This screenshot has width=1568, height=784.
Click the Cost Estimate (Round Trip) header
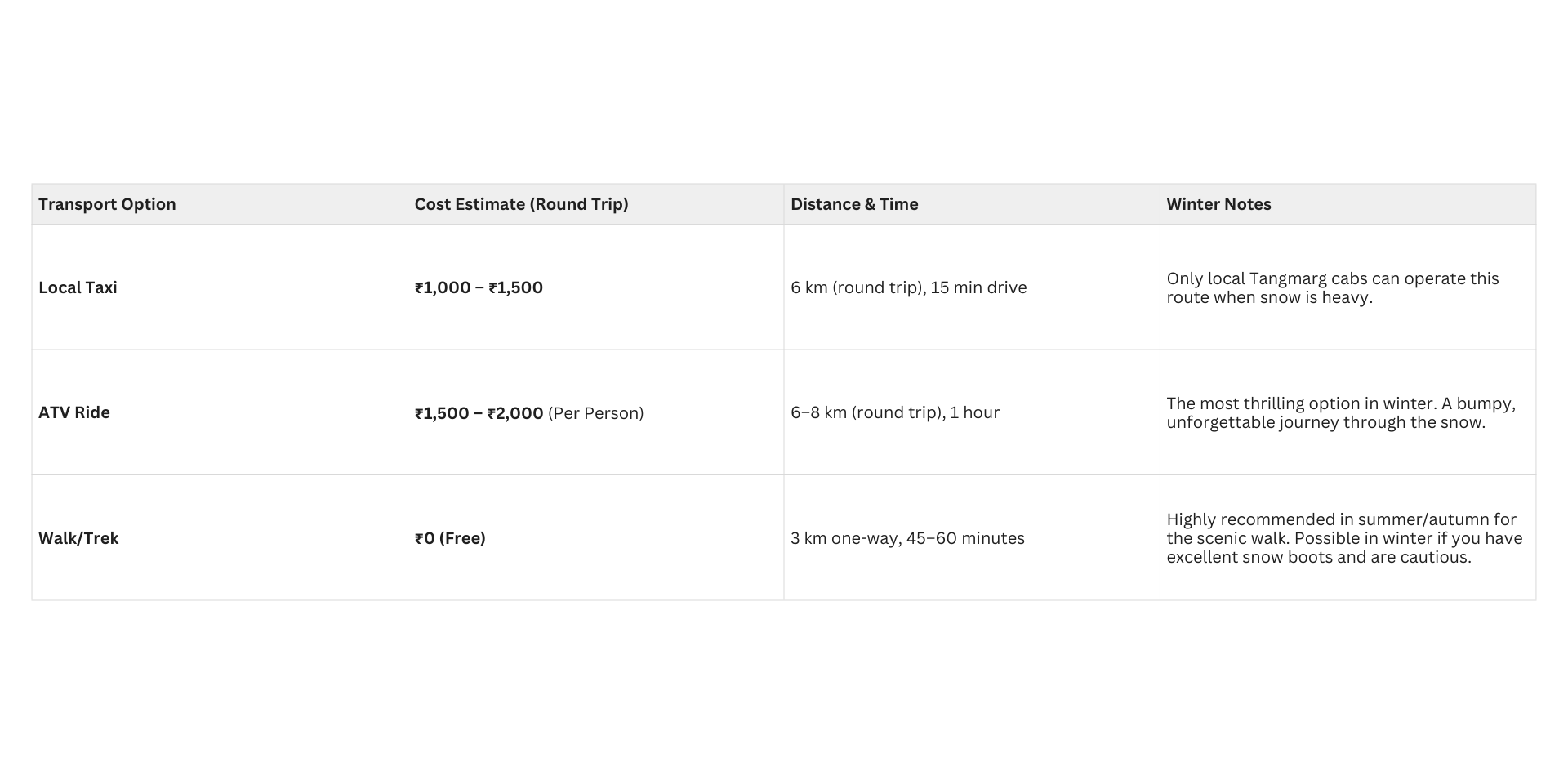click(x=521, y=204)
